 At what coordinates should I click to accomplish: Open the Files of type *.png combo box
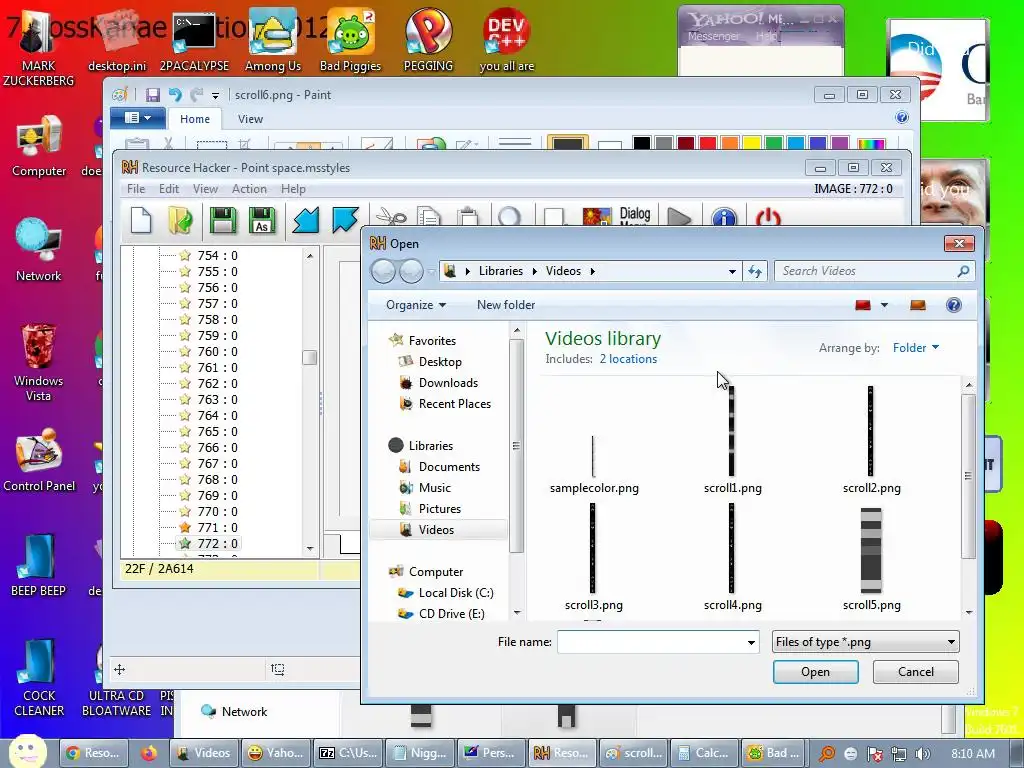point(865,642)
